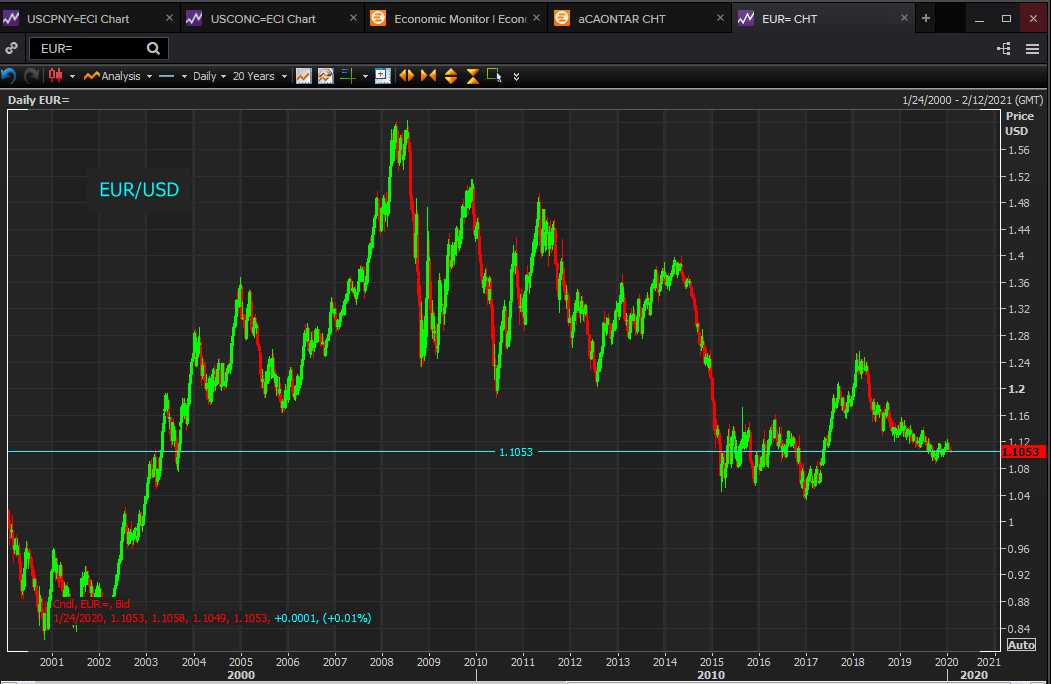This screenshot has height=684, width=1051.
Task: Close the Economic Monitor tab
Action: (x=536, y=18)
